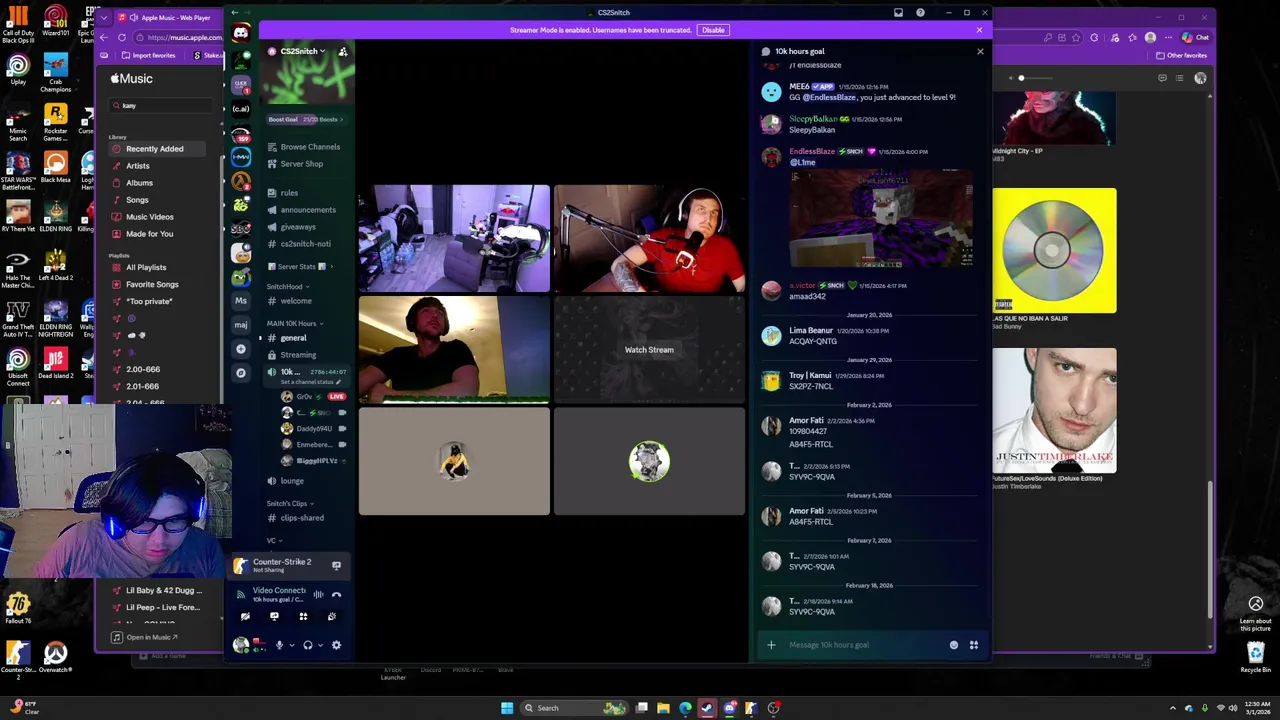This screenshot has width=1280, height=720.
Task: Open Artists in Apple Music library
Action: [138, 166]
